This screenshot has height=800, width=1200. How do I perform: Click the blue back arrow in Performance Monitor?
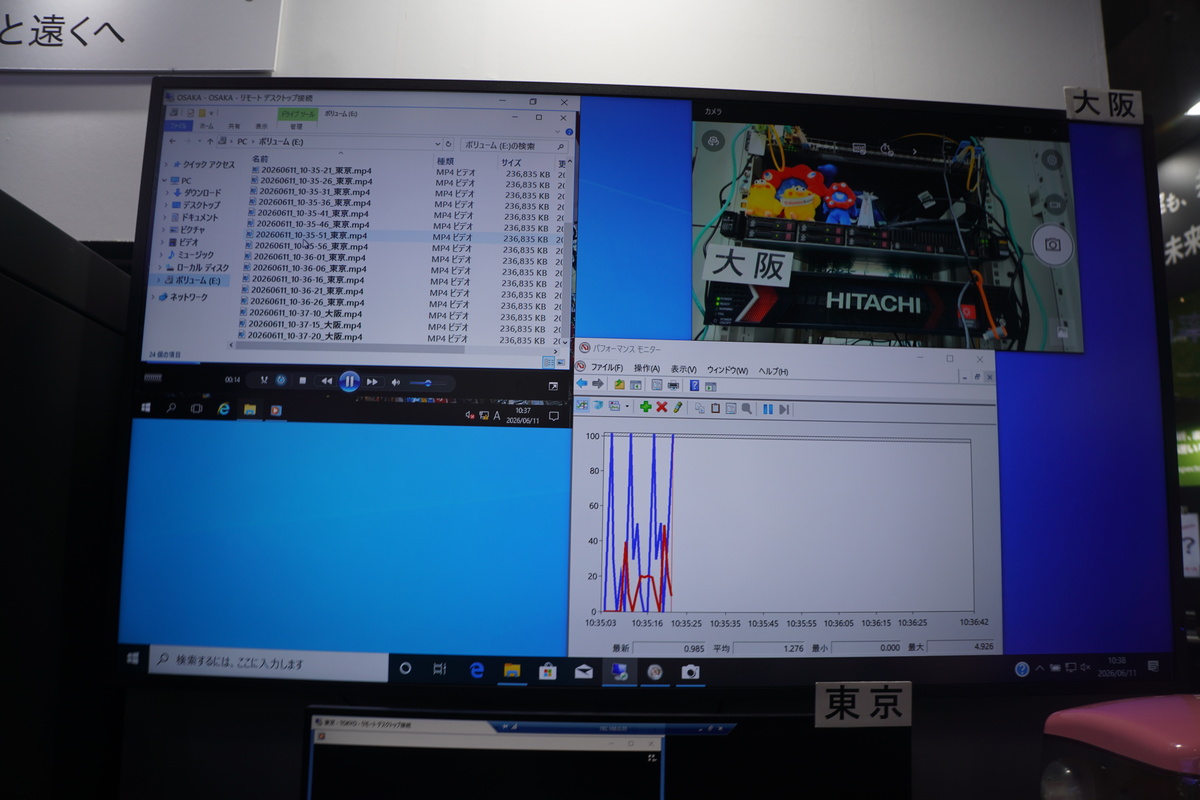pos(582,384)
